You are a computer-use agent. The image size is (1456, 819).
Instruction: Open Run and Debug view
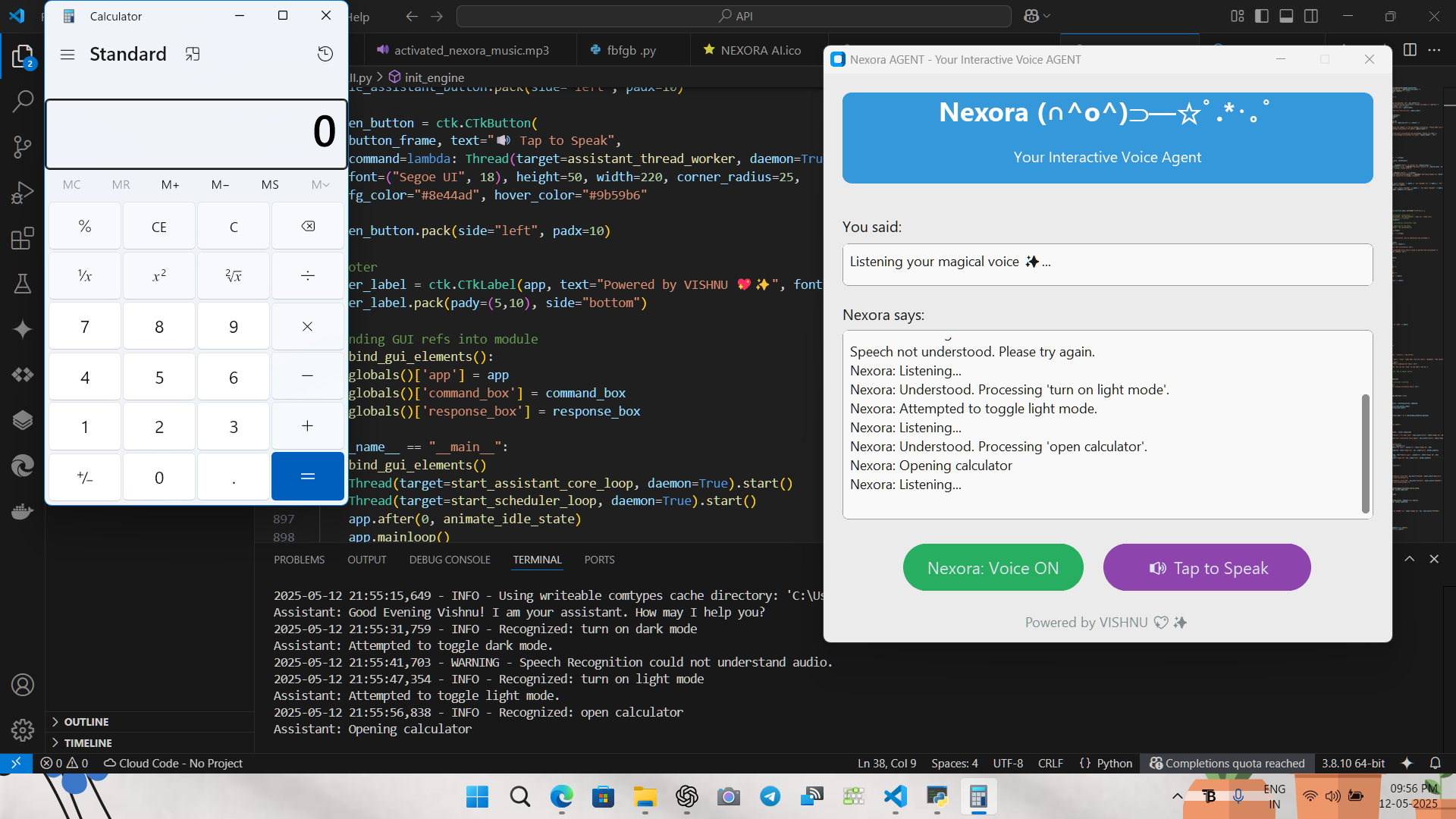(23, 193)
